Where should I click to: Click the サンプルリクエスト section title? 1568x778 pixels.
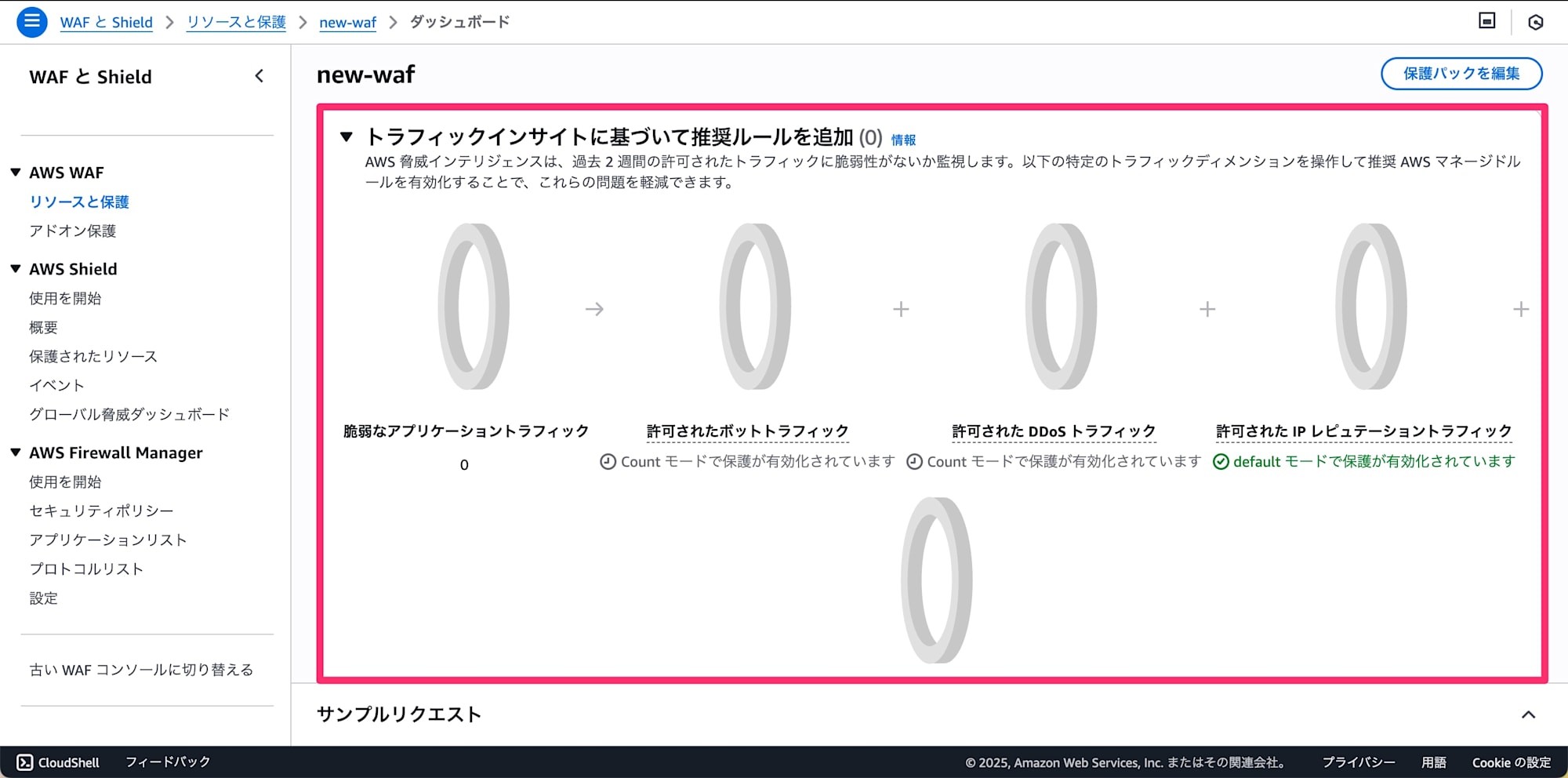(x=399, y=714)
